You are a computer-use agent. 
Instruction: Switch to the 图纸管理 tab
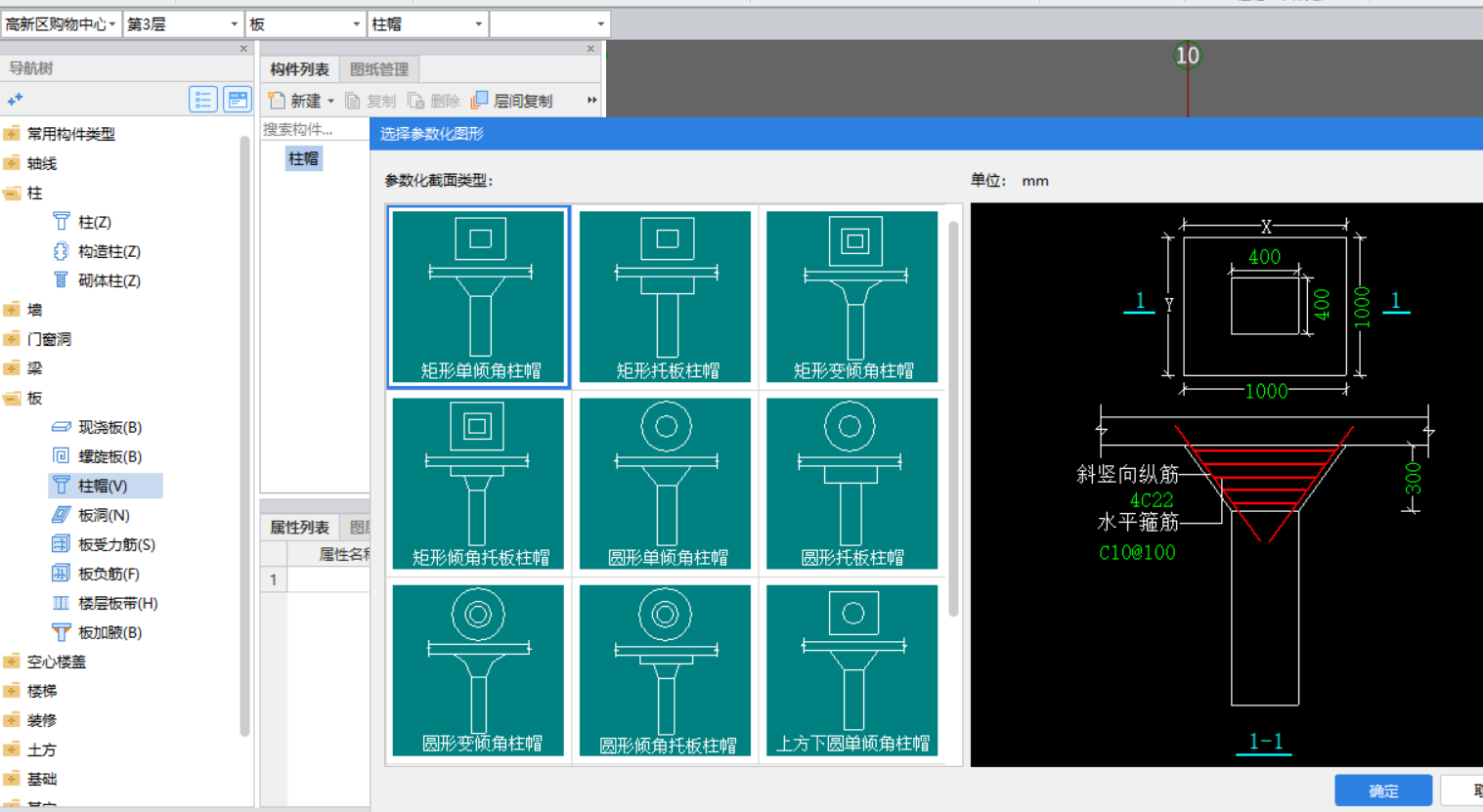pyautogui.click(x=379, y=69)
